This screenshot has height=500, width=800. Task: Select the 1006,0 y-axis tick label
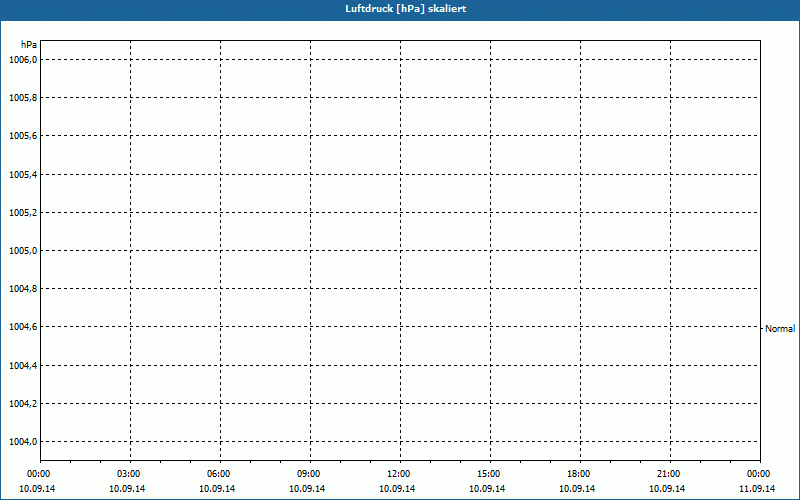coord(22,60)
